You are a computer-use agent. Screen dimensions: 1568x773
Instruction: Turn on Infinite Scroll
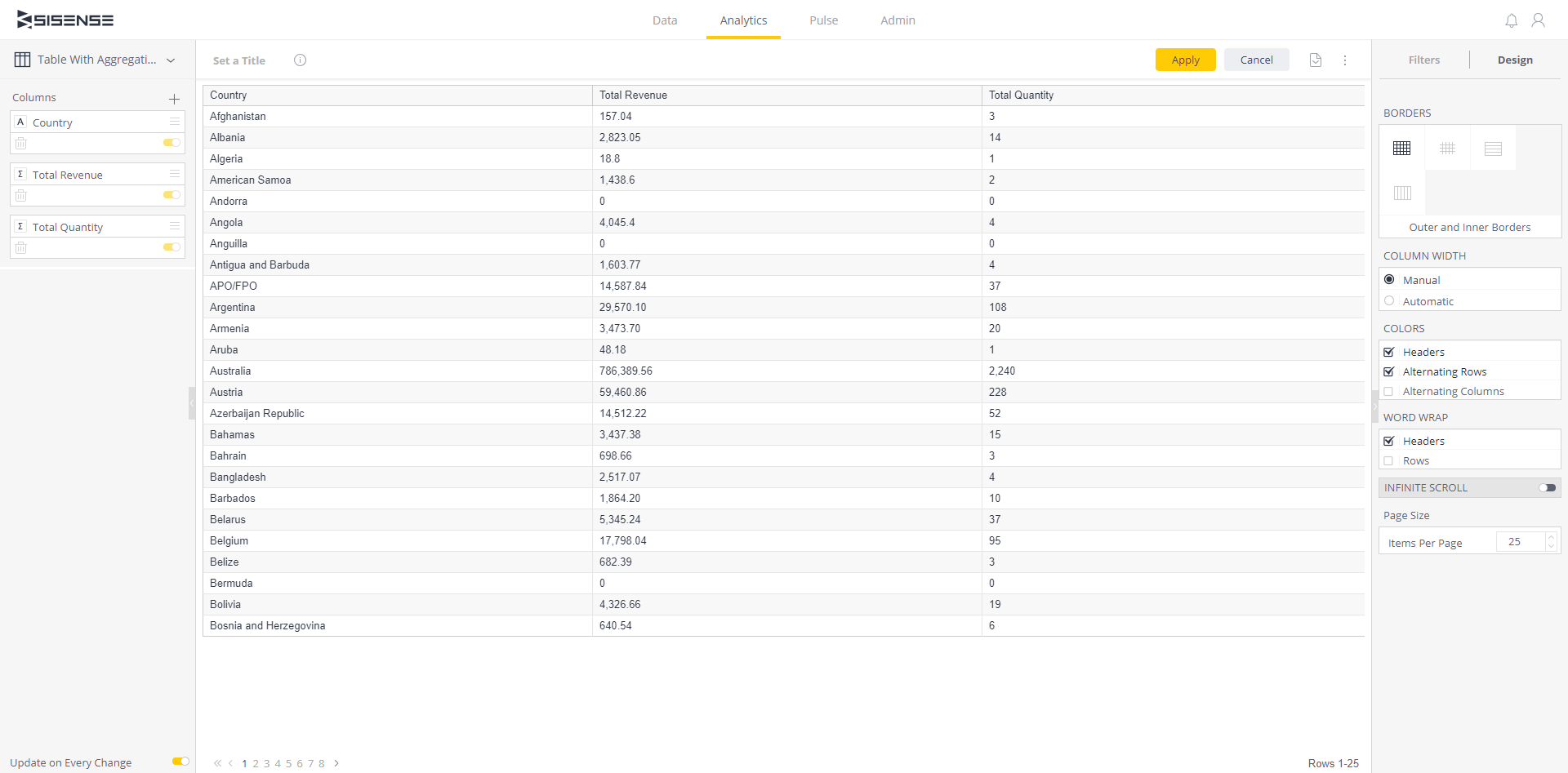coord(1547,487)
